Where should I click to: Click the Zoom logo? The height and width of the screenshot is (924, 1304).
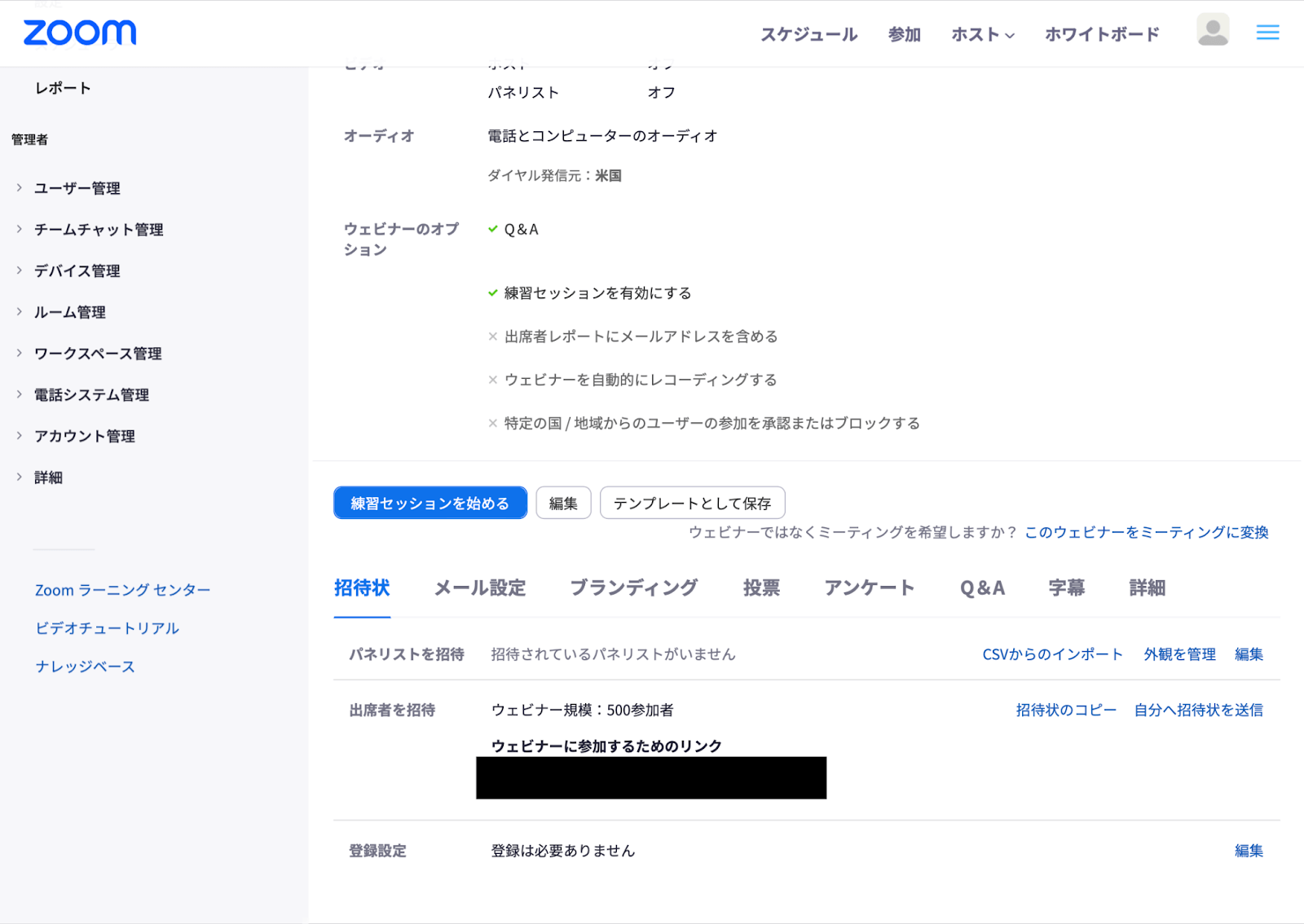[80, 33]
